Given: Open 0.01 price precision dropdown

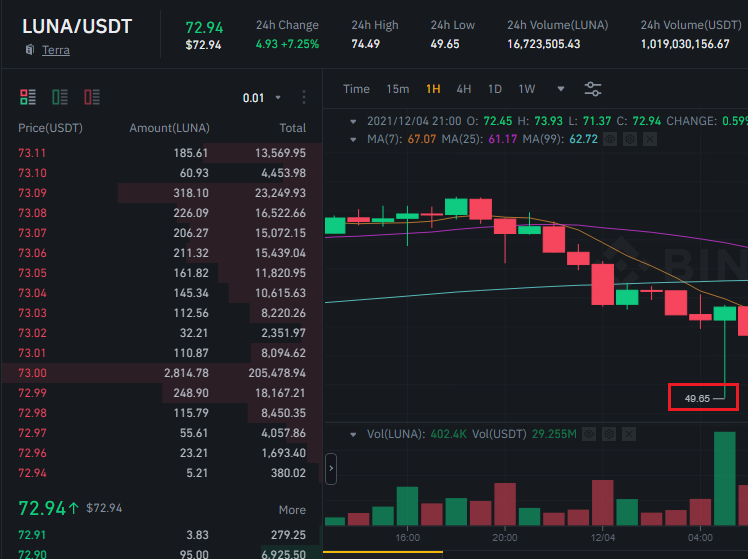Looking at the screenshot, I should point(261,98).
